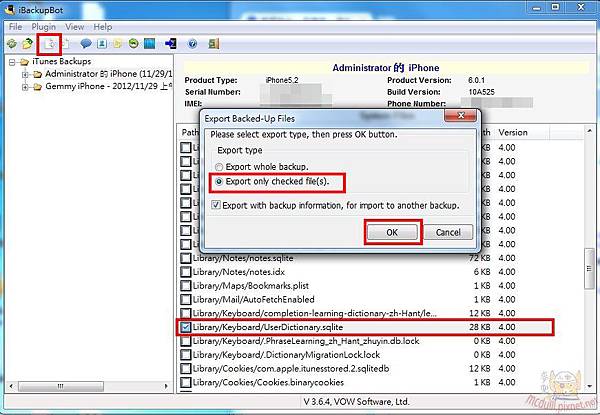
Task: Check the Library/Mail/AutoFetchEnabled checkbox
Action: (x=186, y=300)
